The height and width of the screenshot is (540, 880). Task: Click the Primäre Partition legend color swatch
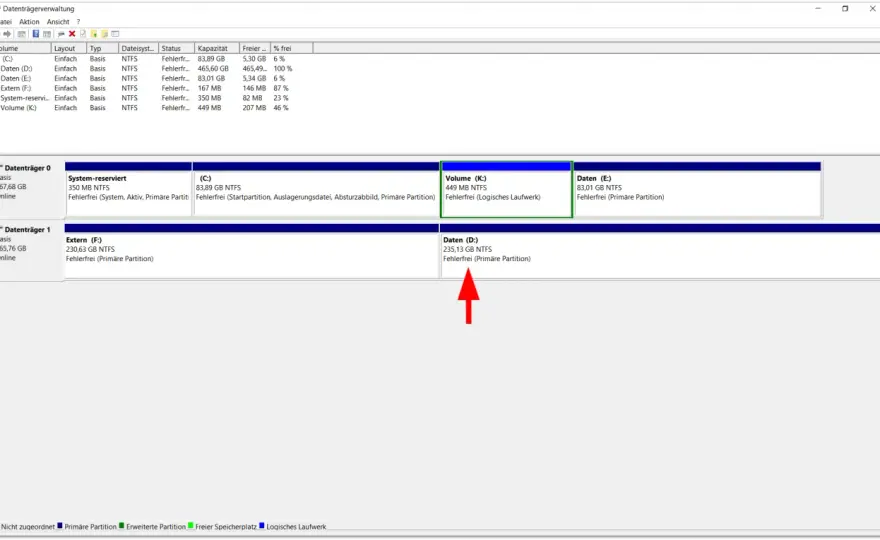pos(59,526)
